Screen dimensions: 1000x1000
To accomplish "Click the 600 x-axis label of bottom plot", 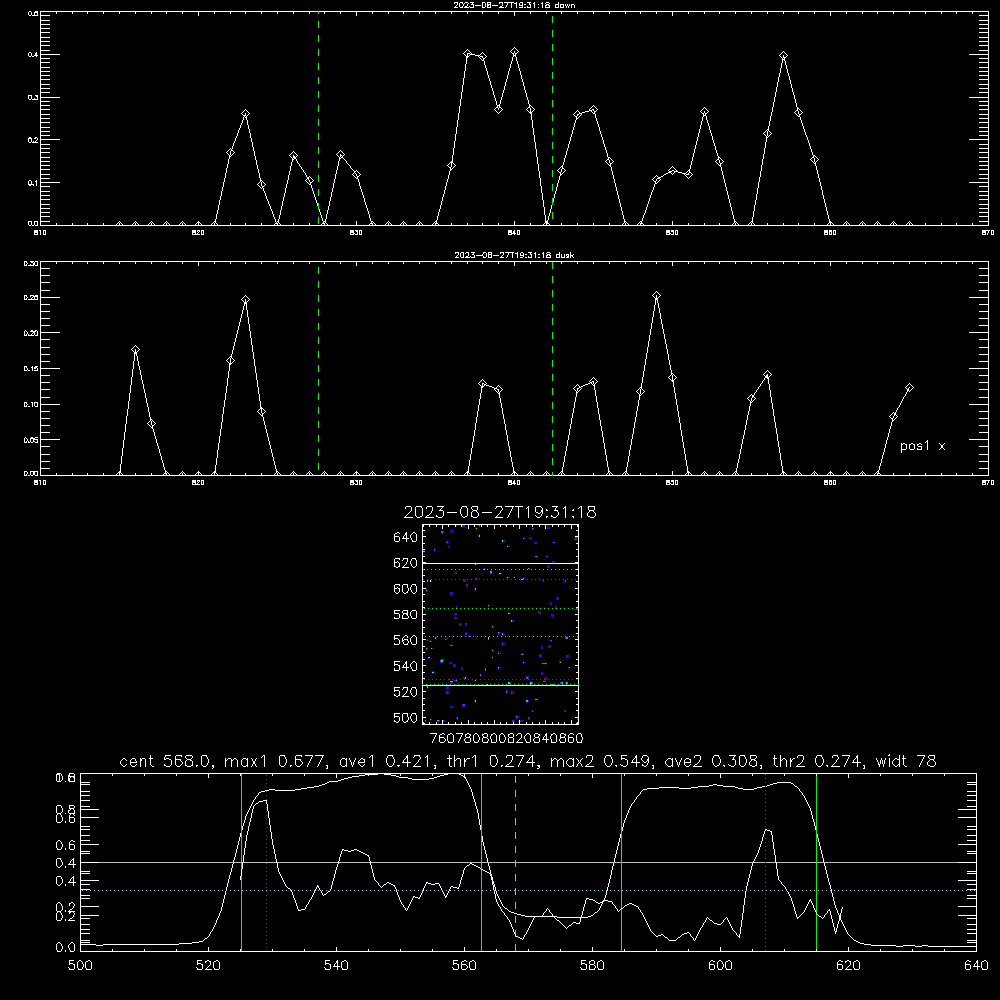I will pyautogui.click(x=720, y=966).
